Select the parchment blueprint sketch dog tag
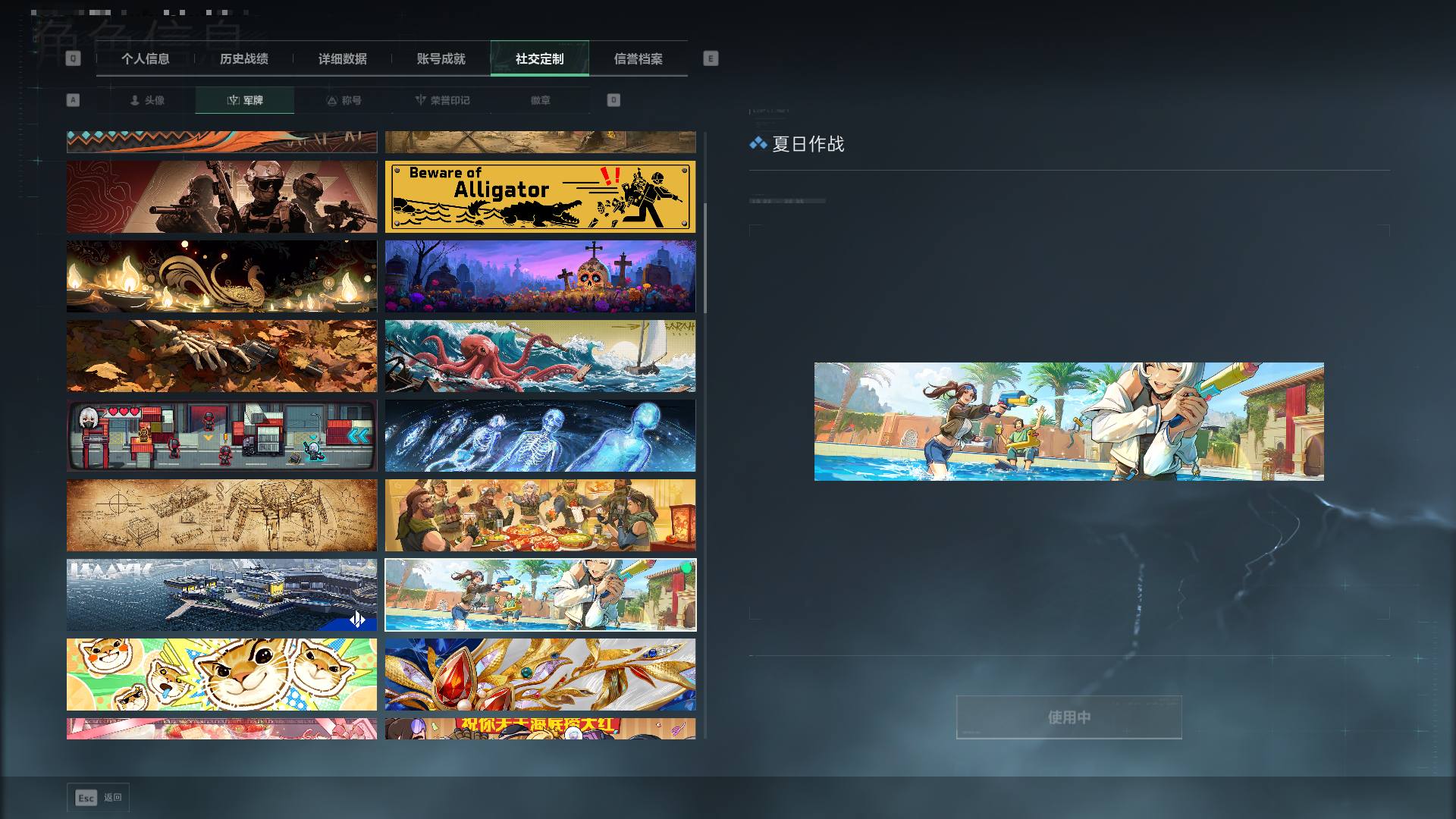 (x=221, y=515)
